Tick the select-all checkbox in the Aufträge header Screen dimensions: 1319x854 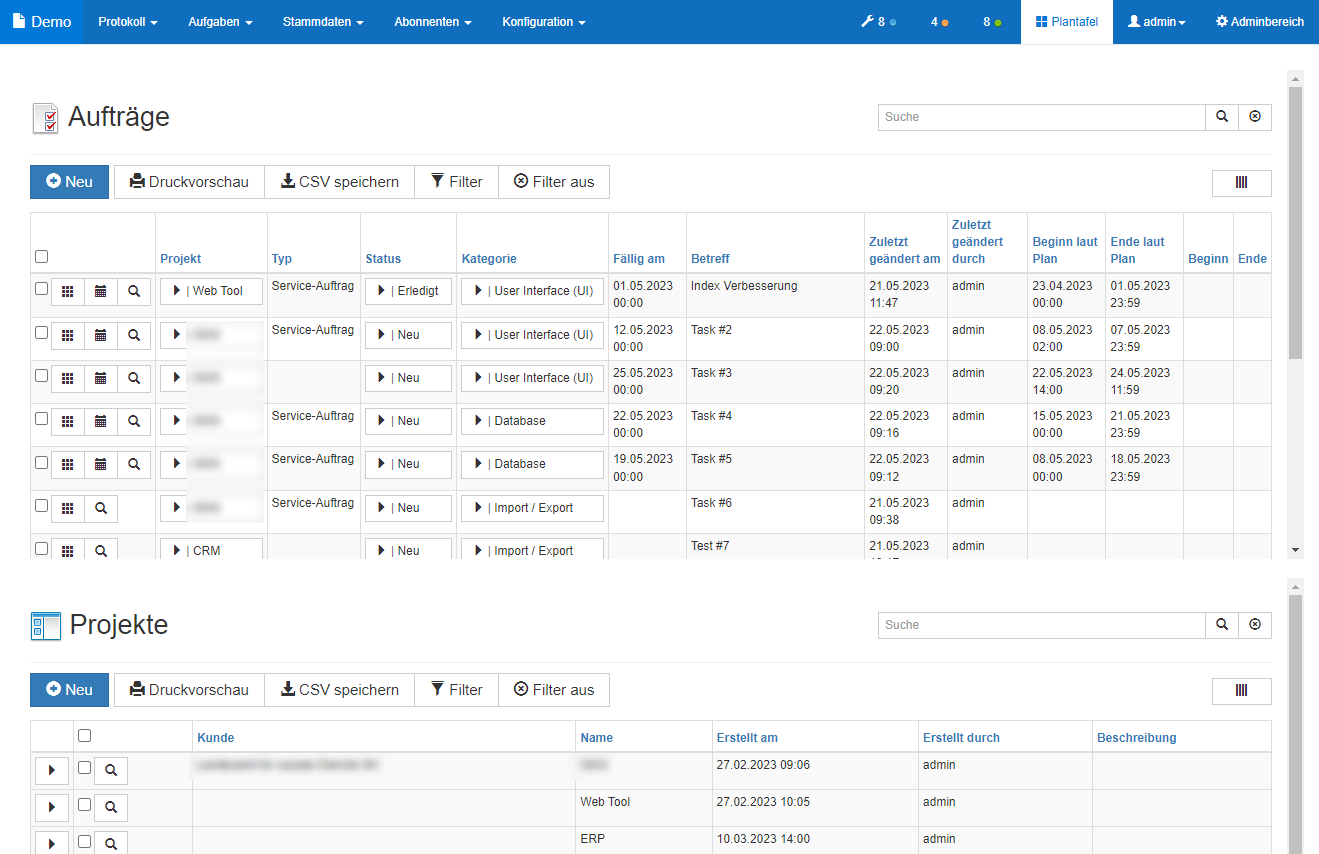[41, 257]
